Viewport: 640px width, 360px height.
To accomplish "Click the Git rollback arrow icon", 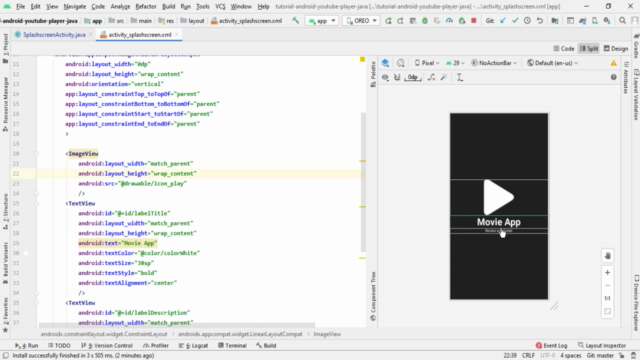I will click(540, 20).
